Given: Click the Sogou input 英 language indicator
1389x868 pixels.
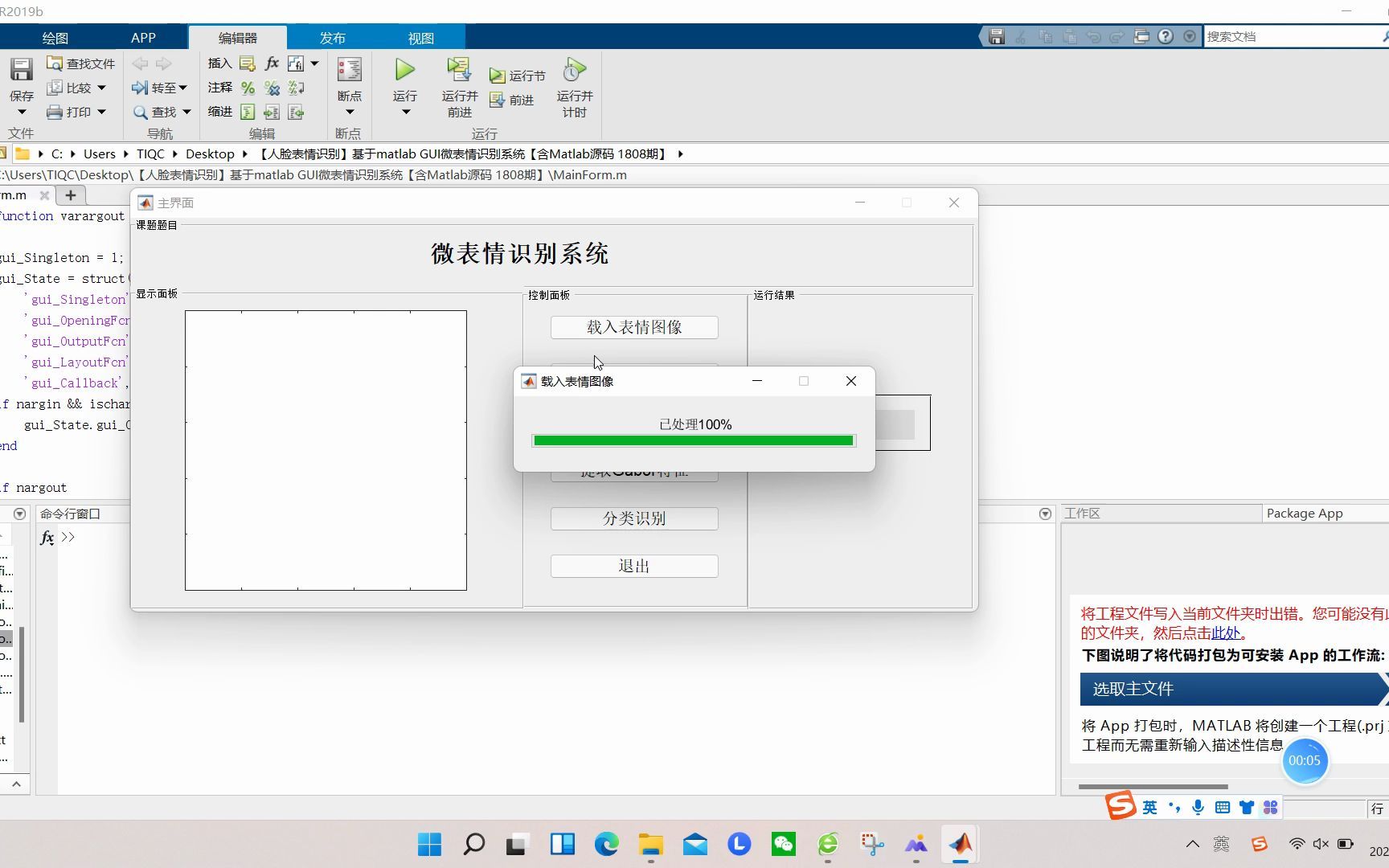Looking at the screenshot, I should point(1150,807).
